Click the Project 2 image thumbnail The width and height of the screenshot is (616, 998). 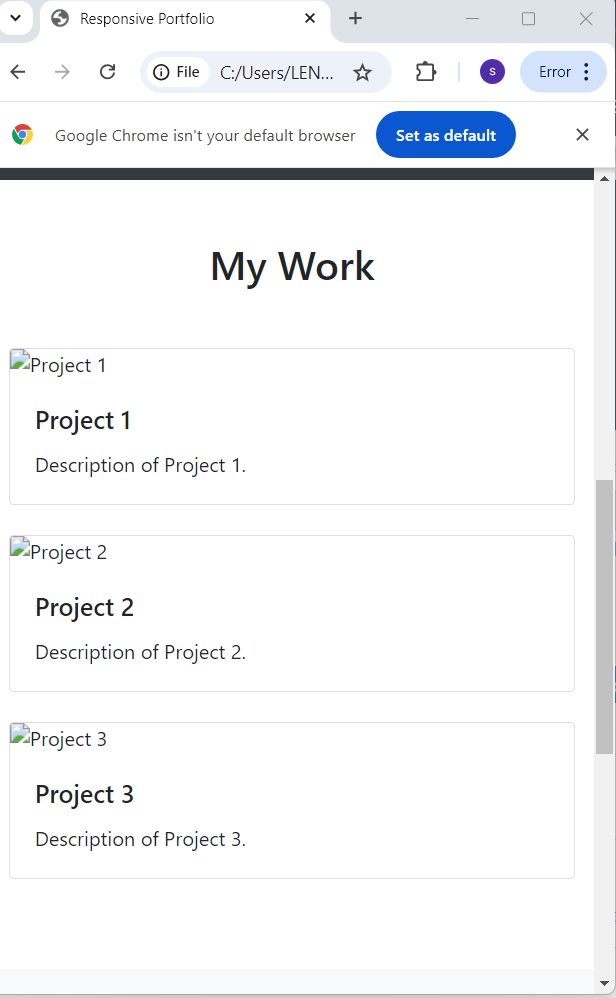coord(59,552)
